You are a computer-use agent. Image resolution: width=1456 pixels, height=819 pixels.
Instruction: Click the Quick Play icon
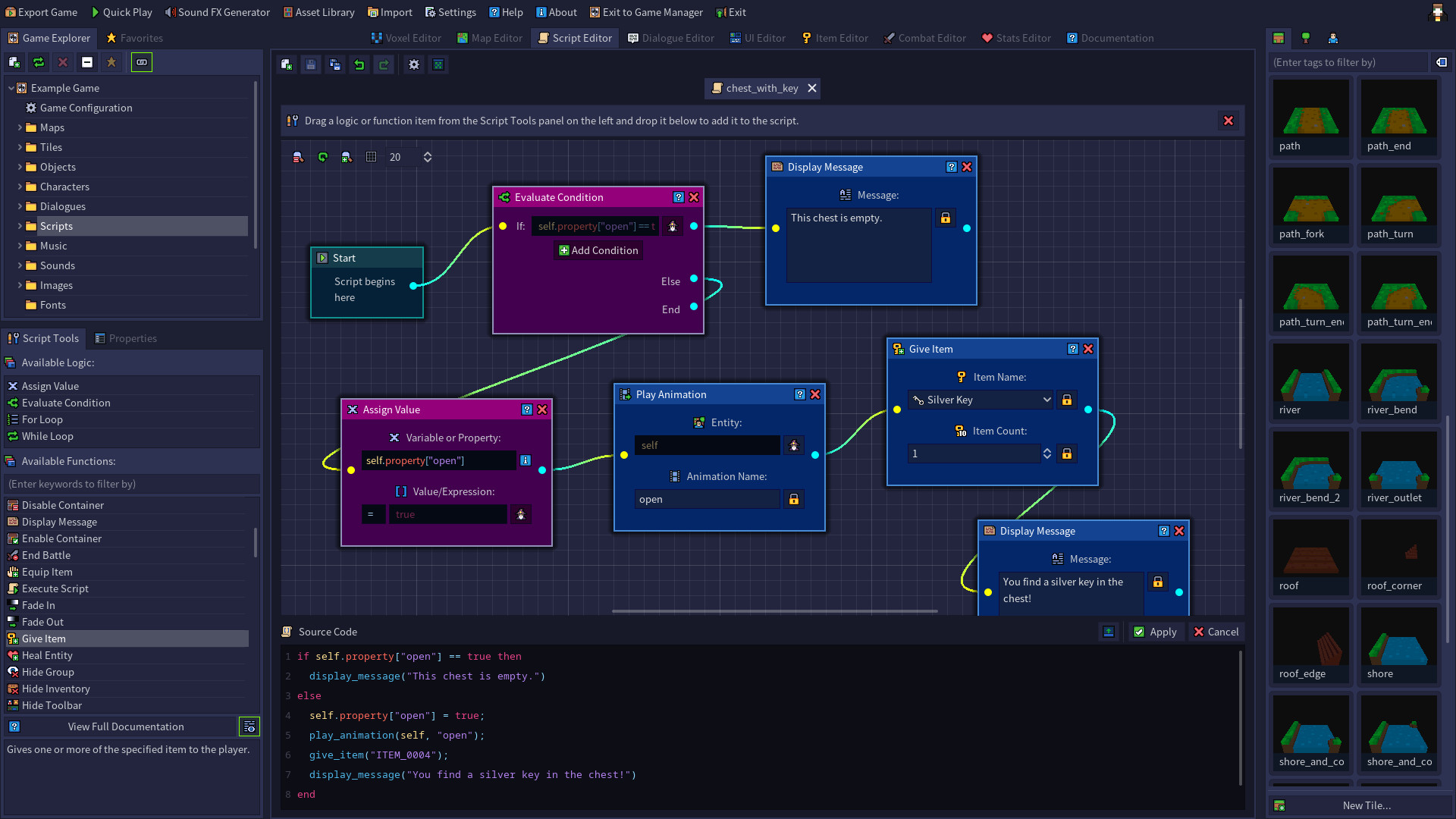(93, 12)
